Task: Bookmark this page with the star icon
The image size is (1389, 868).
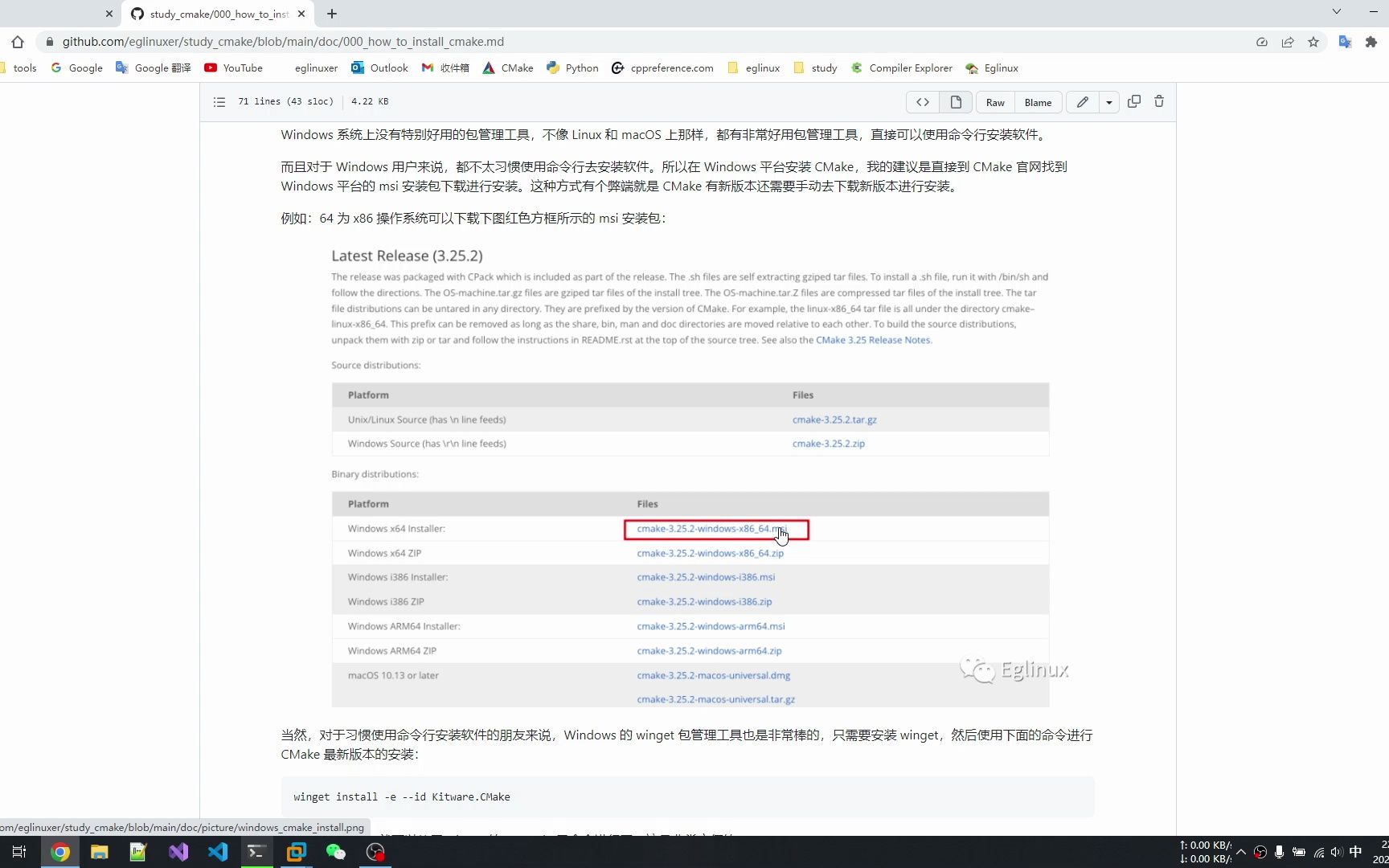Action: click(x=1313, y=42)
